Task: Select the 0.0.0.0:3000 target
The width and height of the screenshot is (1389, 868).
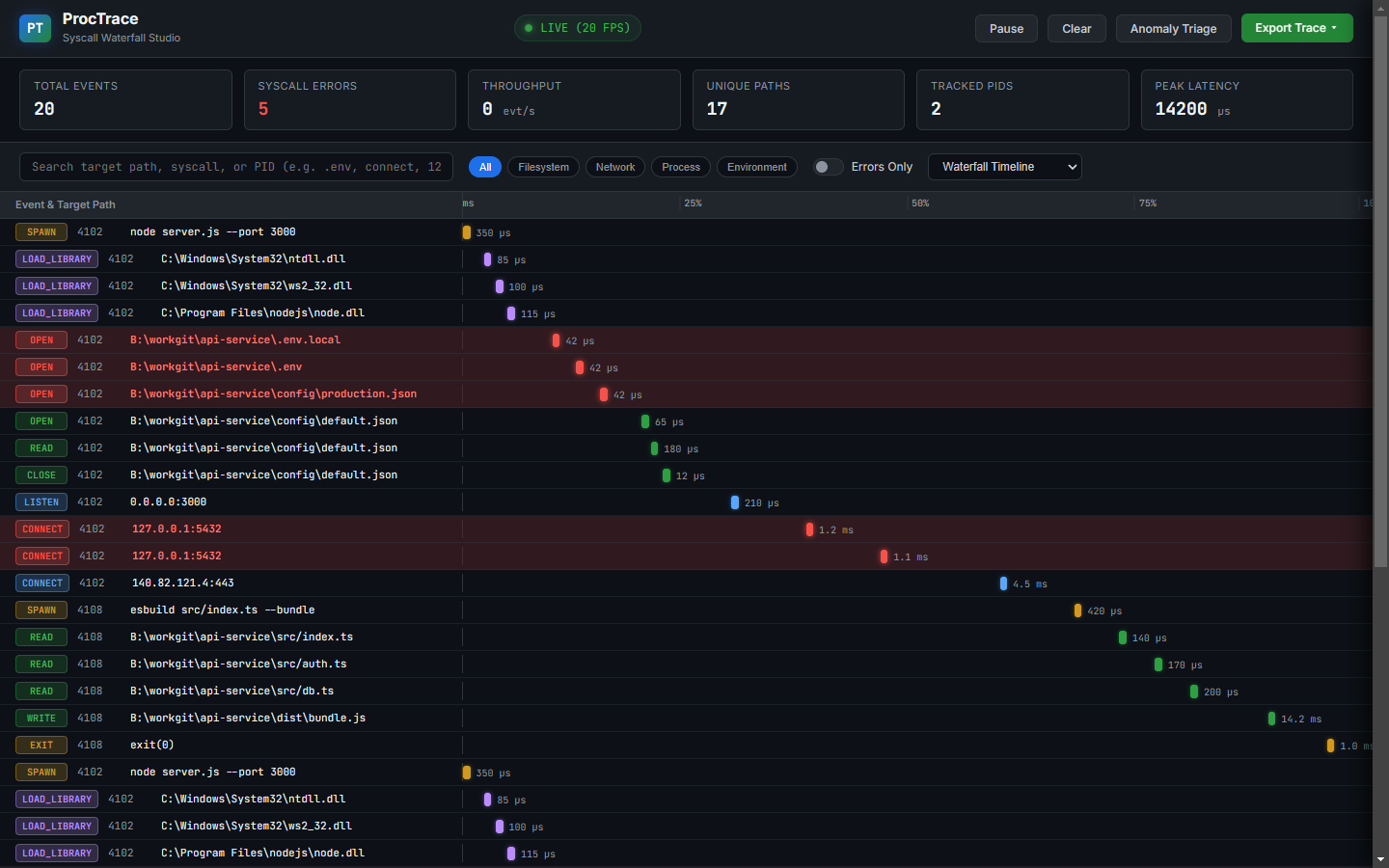Action: [x=168, y=502]
